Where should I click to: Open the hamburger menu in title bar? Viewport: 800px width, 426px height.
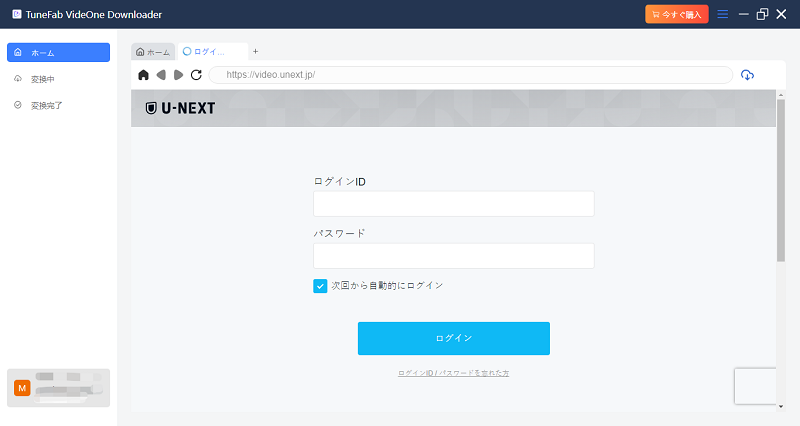[x=722, y=14]
